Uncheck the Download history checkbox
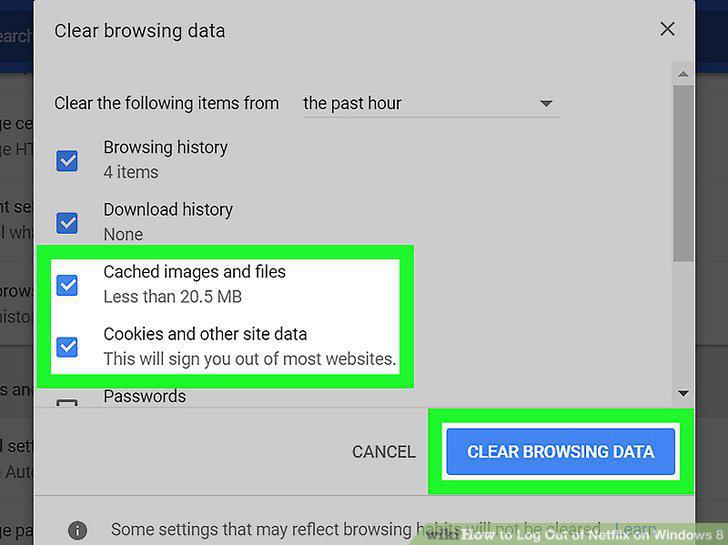Viewport: 728px width, 545px height. [67, 223]
